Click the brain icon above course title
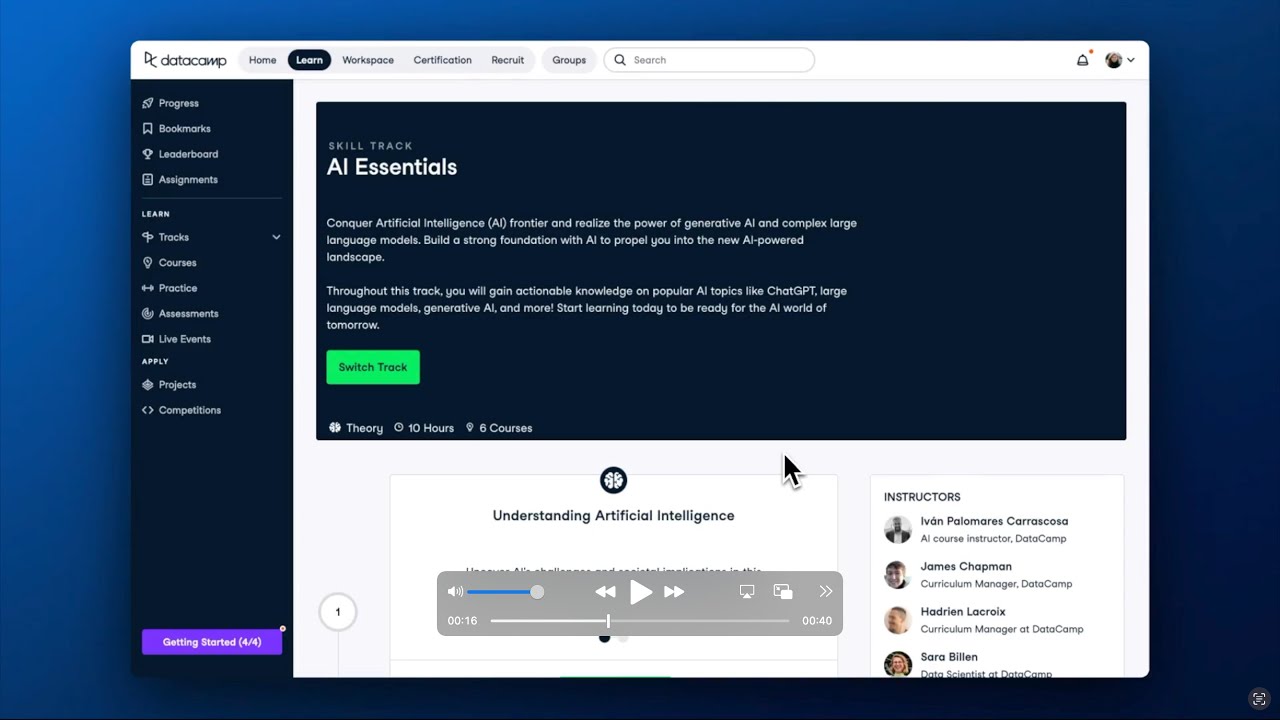The height and width of the screenshot is (720, 1280). [614, 481]
